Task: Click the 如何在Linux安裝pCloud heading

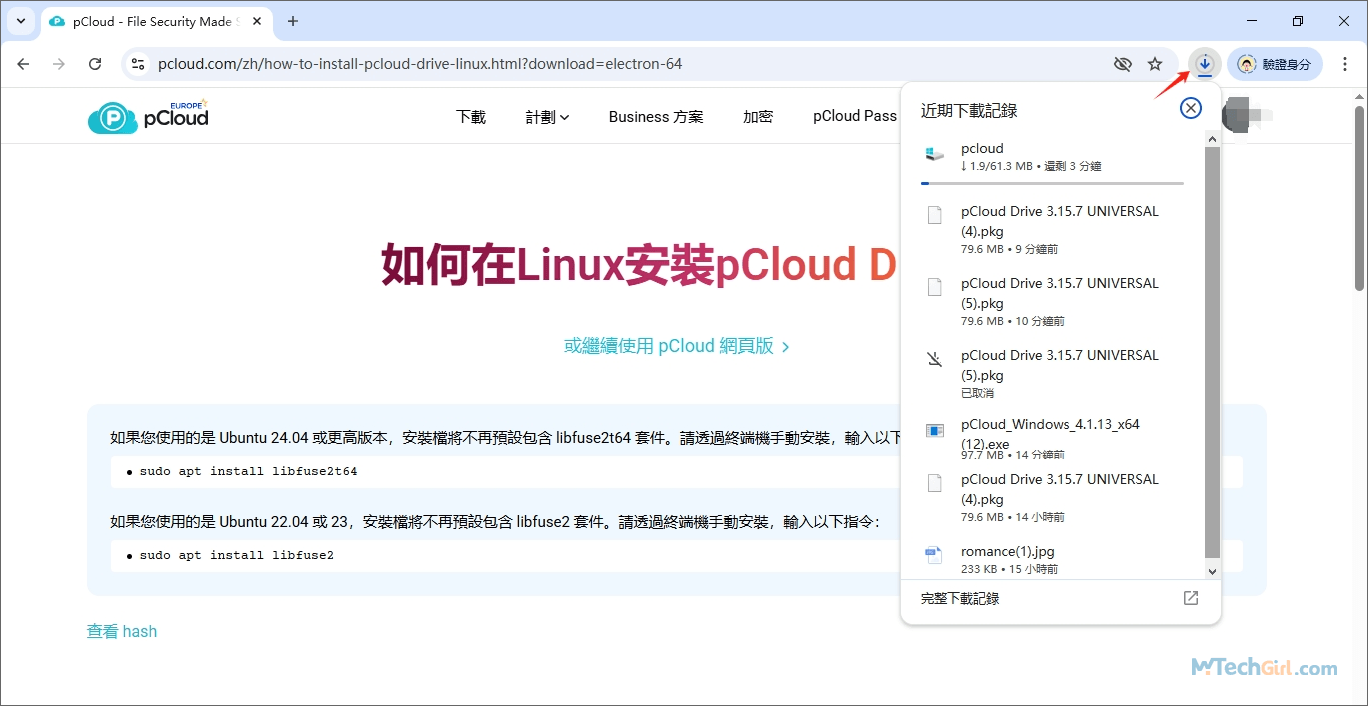Action: [x=638, y=265]
